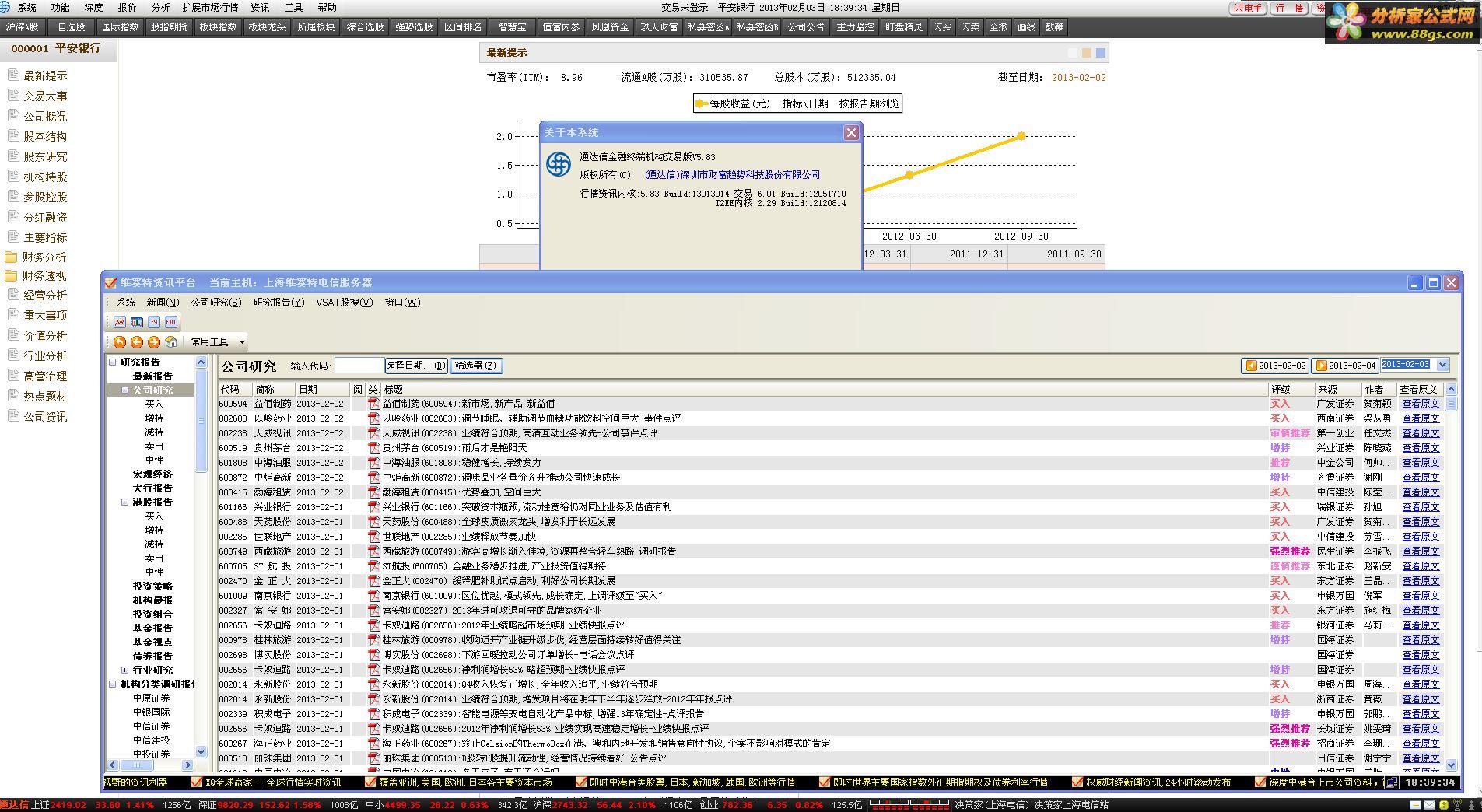Switch to the 股指期货 tab
Screen dimensions: 1482x812
tap(169, 27)
